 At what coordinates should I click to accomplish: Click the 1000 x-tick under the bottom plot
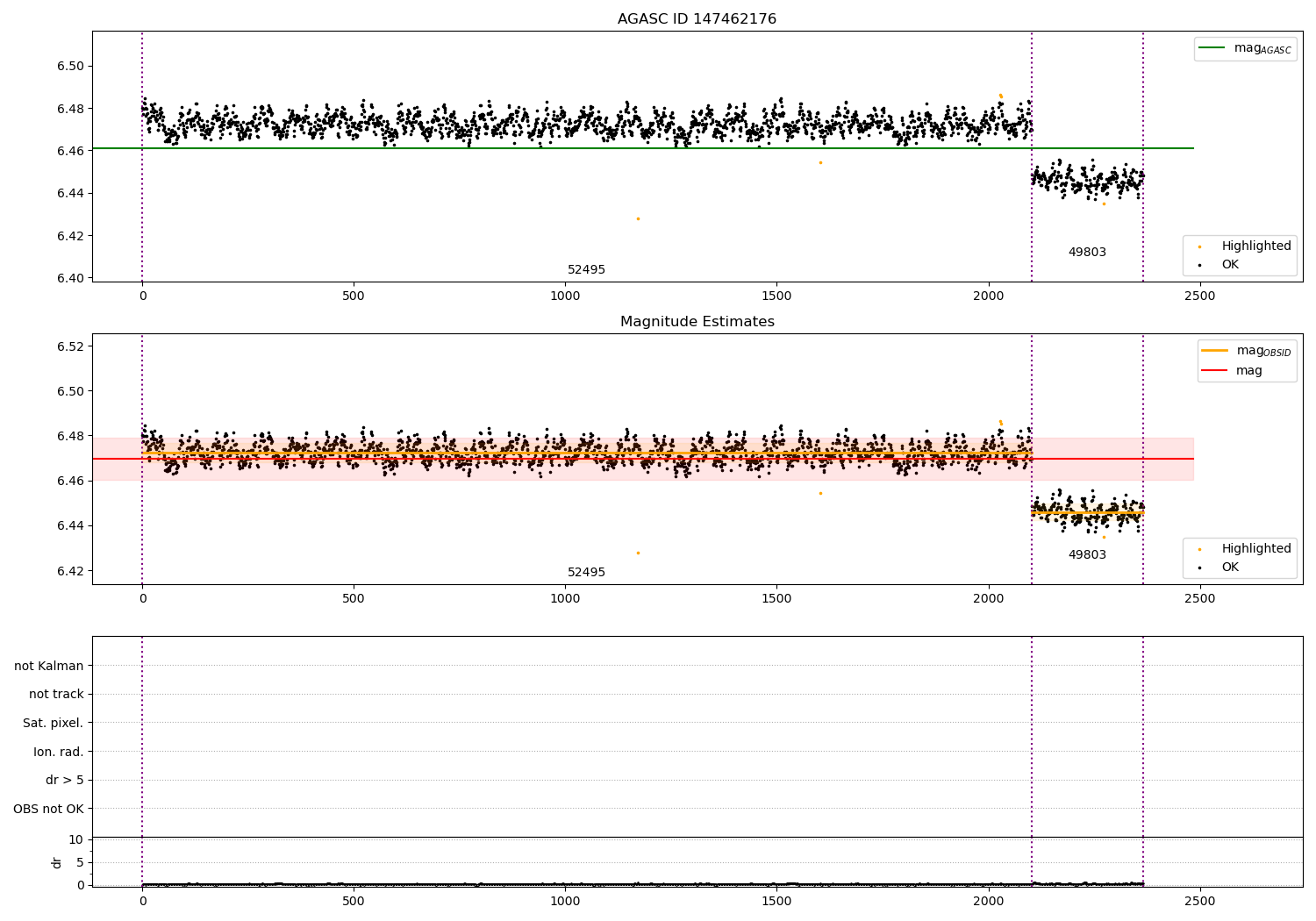pos(565,902)
